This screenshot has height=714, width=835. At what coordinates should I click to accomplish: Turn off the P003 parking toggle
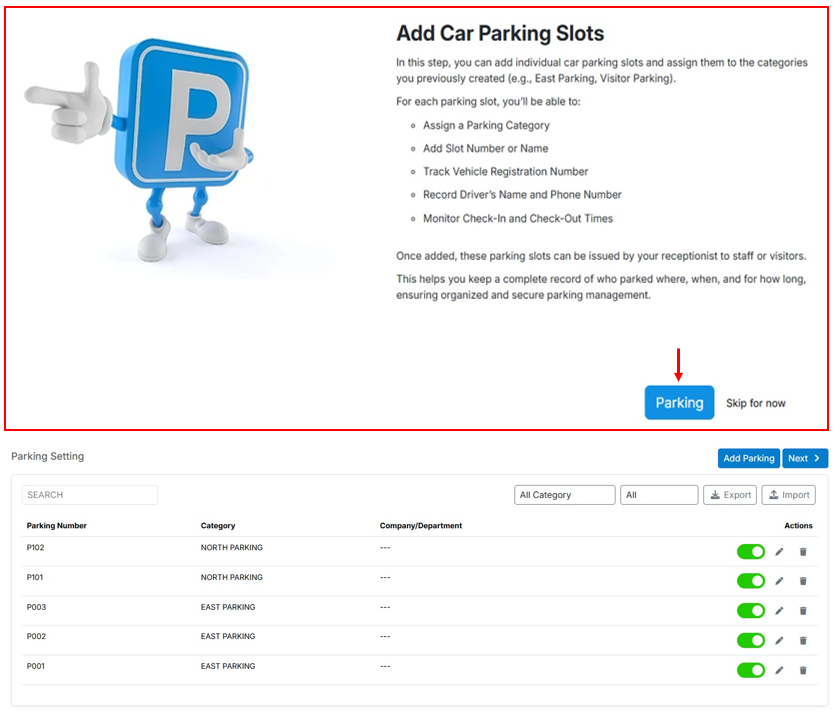click(x=750, y=611)
